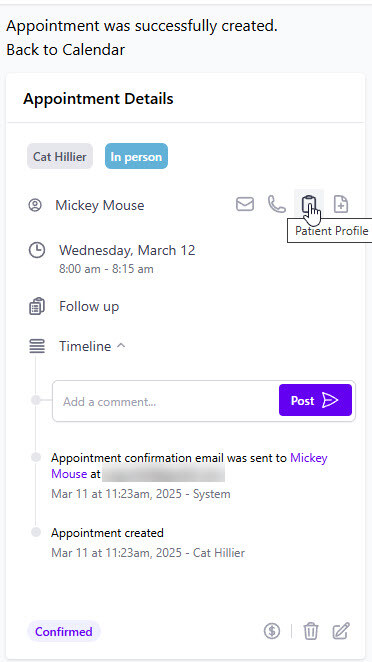Click the Cat Hillier practitioner tag
Viewport: 372px width, 662px height.
[60, 157]
